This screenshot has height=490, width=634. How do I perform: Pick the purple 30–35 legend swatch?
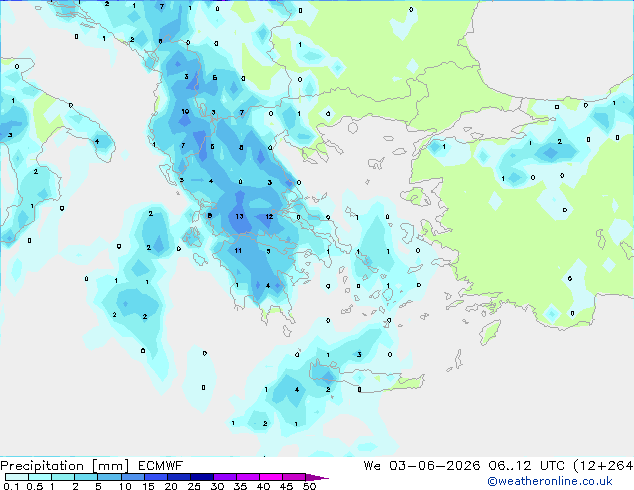(x=225, y=477)
